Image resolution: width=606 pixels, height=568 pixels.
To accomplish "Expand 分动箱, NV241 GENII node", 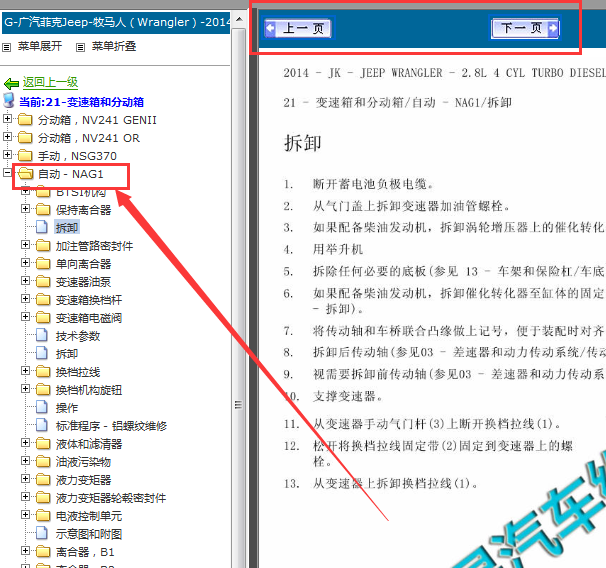I will [7, 118].
